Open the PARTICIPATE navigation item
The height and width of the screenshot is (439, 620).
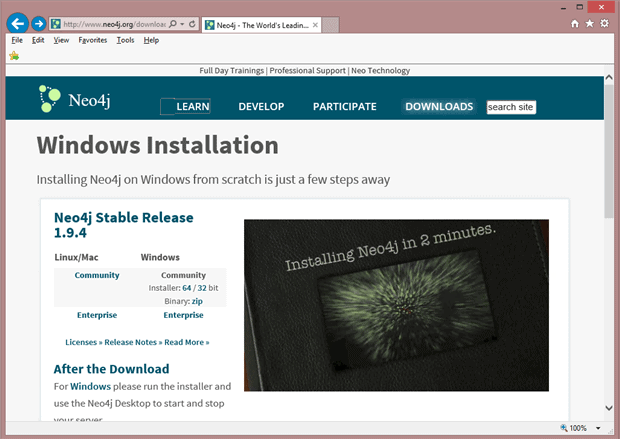(344, 106)
